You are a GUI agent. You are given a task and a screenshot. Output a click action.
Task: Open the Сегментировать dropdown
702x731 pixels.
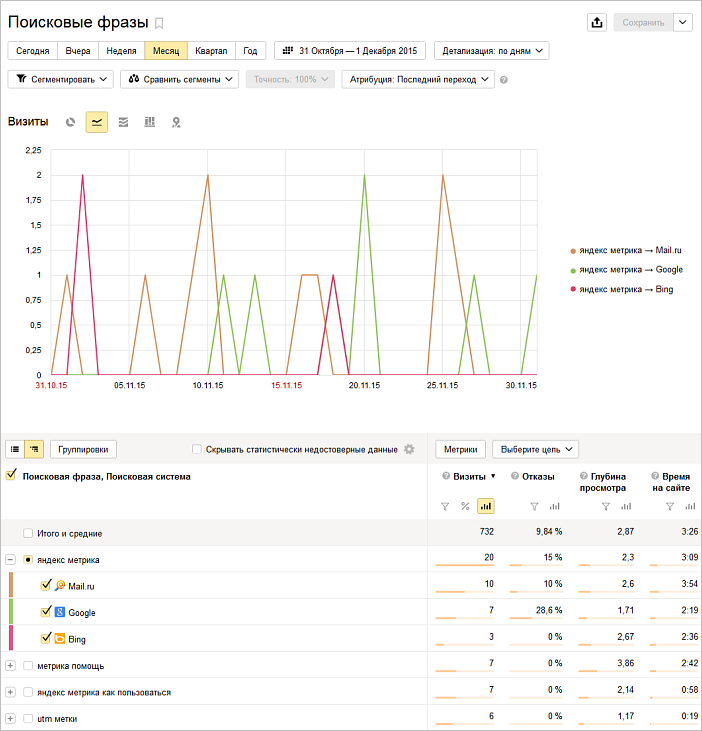[x=60, y=79]
